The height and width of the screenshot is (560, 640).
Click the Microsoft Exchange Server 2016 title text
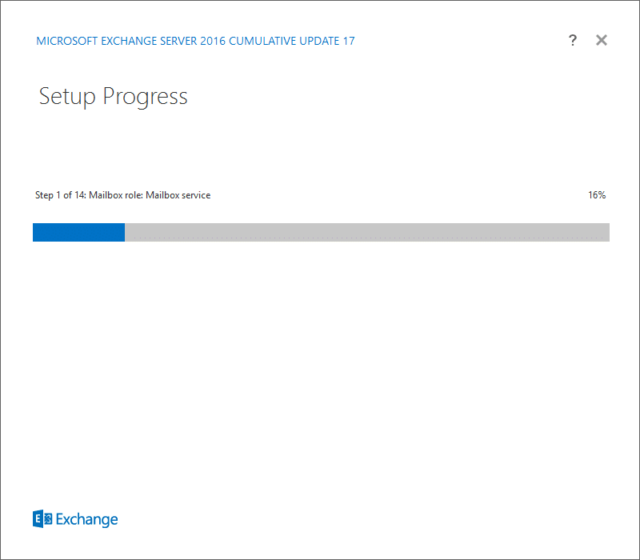[x=195, y=41]
